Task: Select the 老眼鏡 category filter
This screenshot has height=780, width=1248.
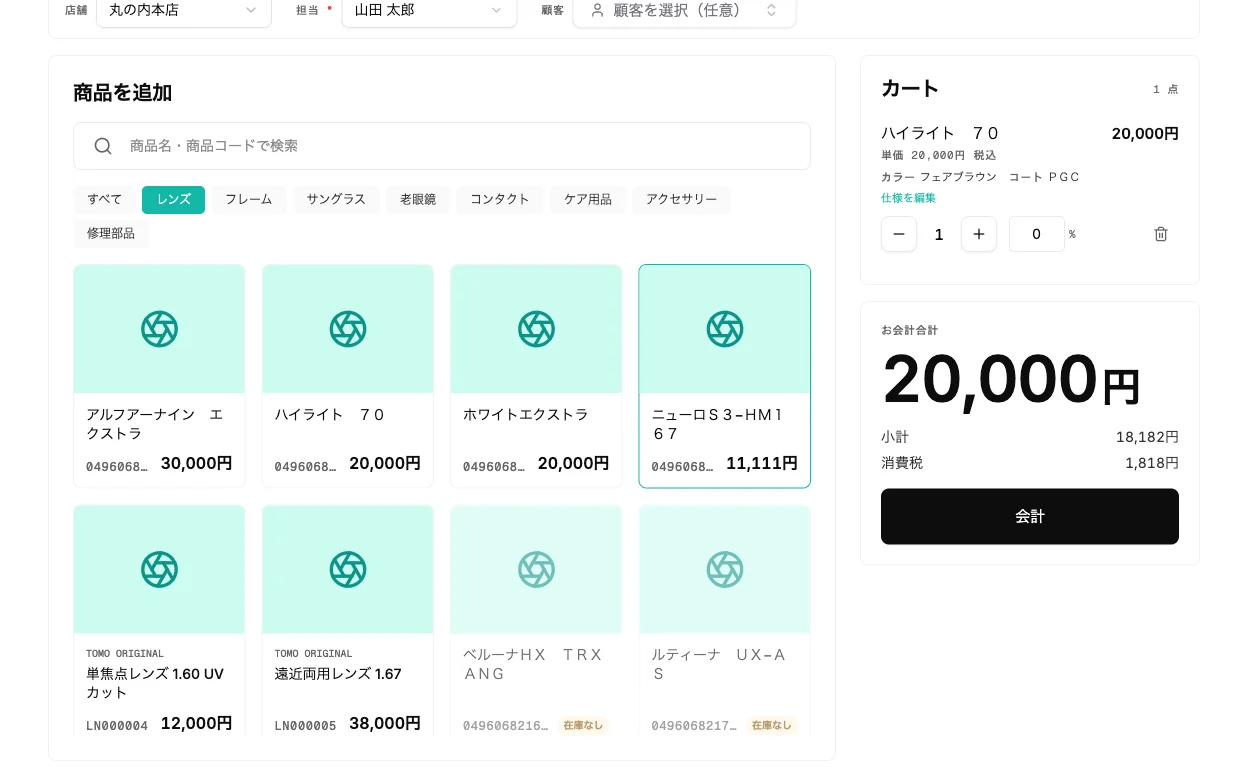Action: [x=418, y=200]
